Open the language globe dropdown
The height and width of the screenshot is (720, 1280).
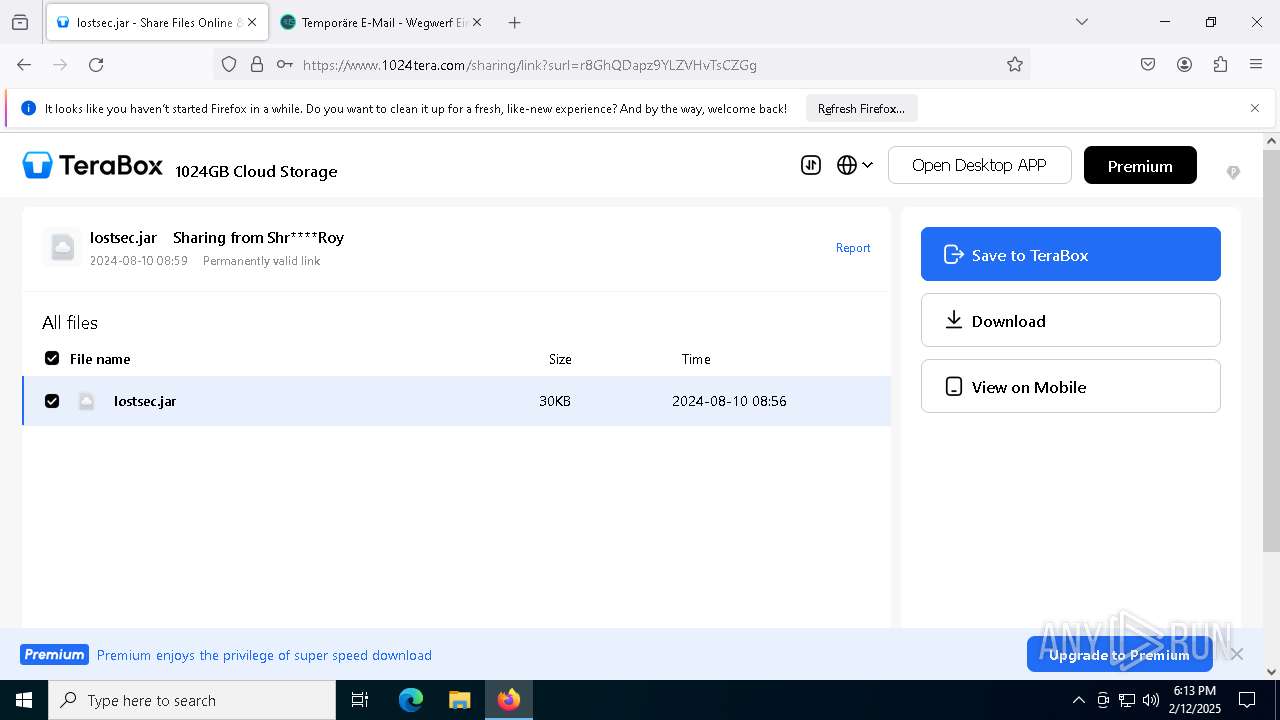point(854,165)
